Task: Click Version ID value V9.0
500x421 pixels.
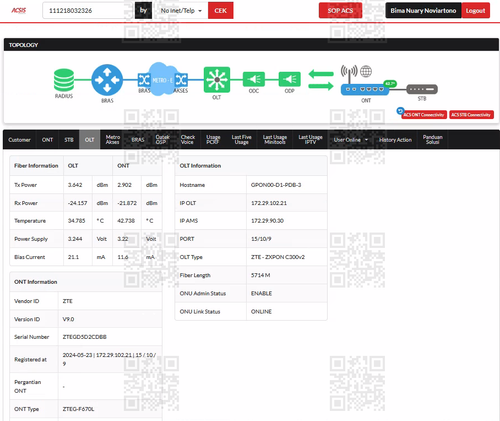Action: coord(68,319)
